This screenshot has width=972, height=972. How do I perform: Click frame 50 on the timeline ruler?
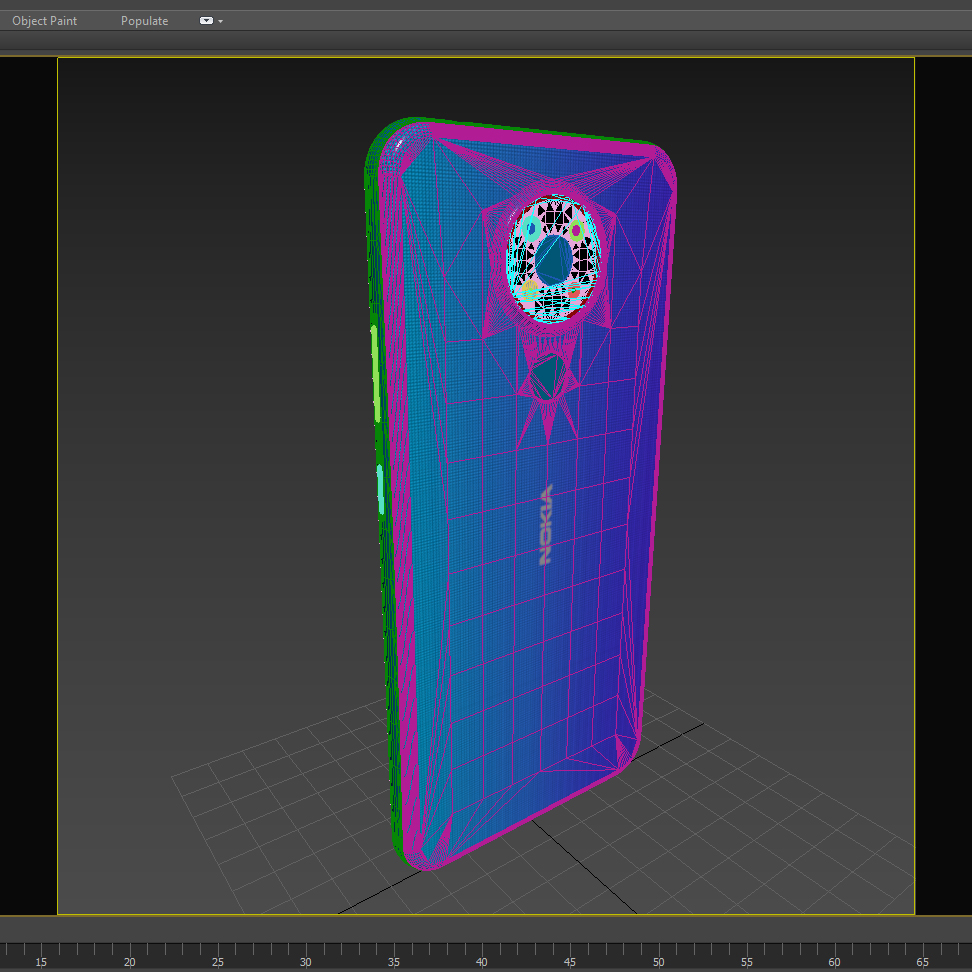[x=658, y=962]
